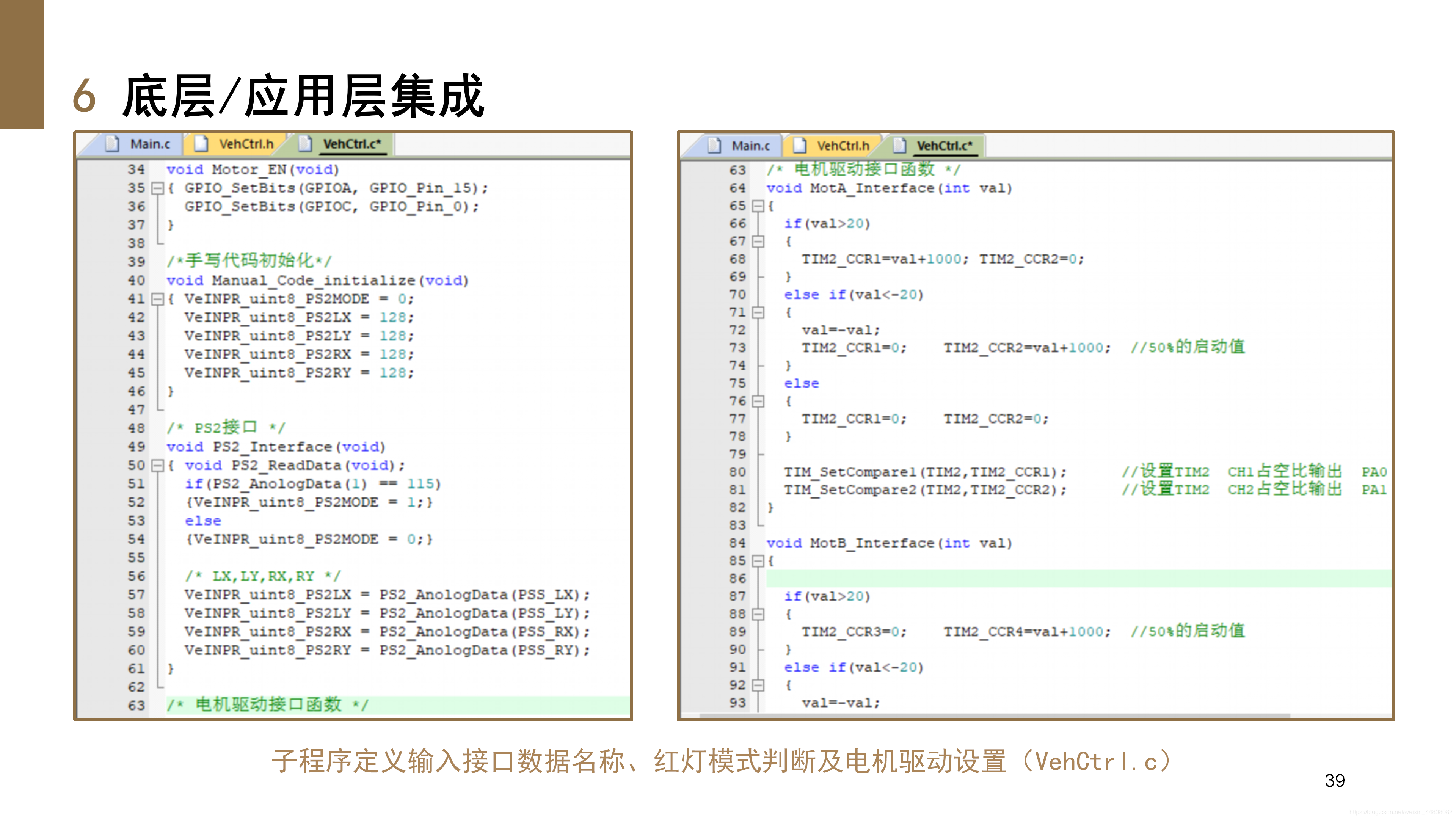Click 'TIM2_CCR1=val+1000;' on line 68

pyautogui.click(x=885, y=259)
